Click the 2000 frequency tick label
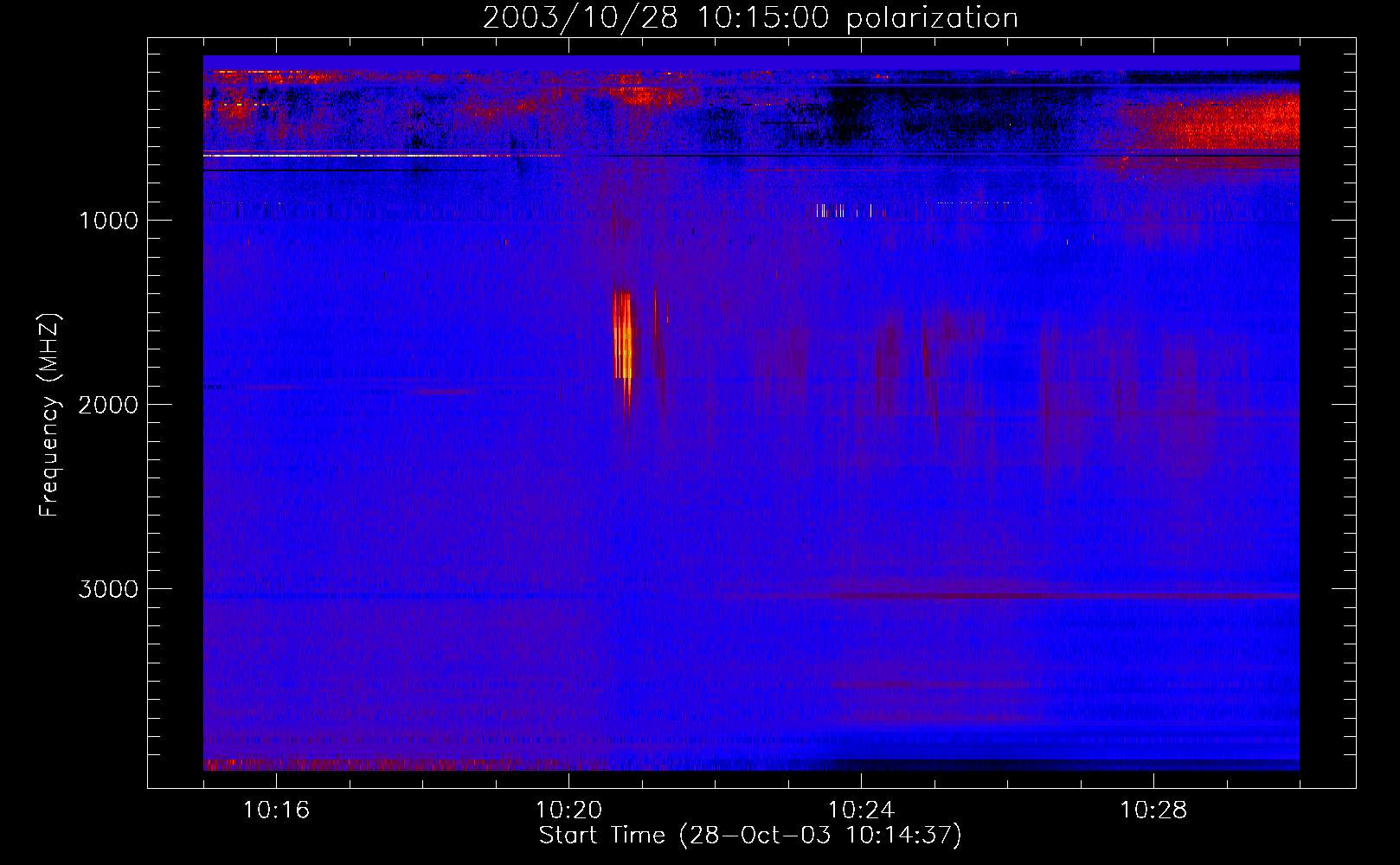This screenshot has width=1400, height=865. click(108, 405)
